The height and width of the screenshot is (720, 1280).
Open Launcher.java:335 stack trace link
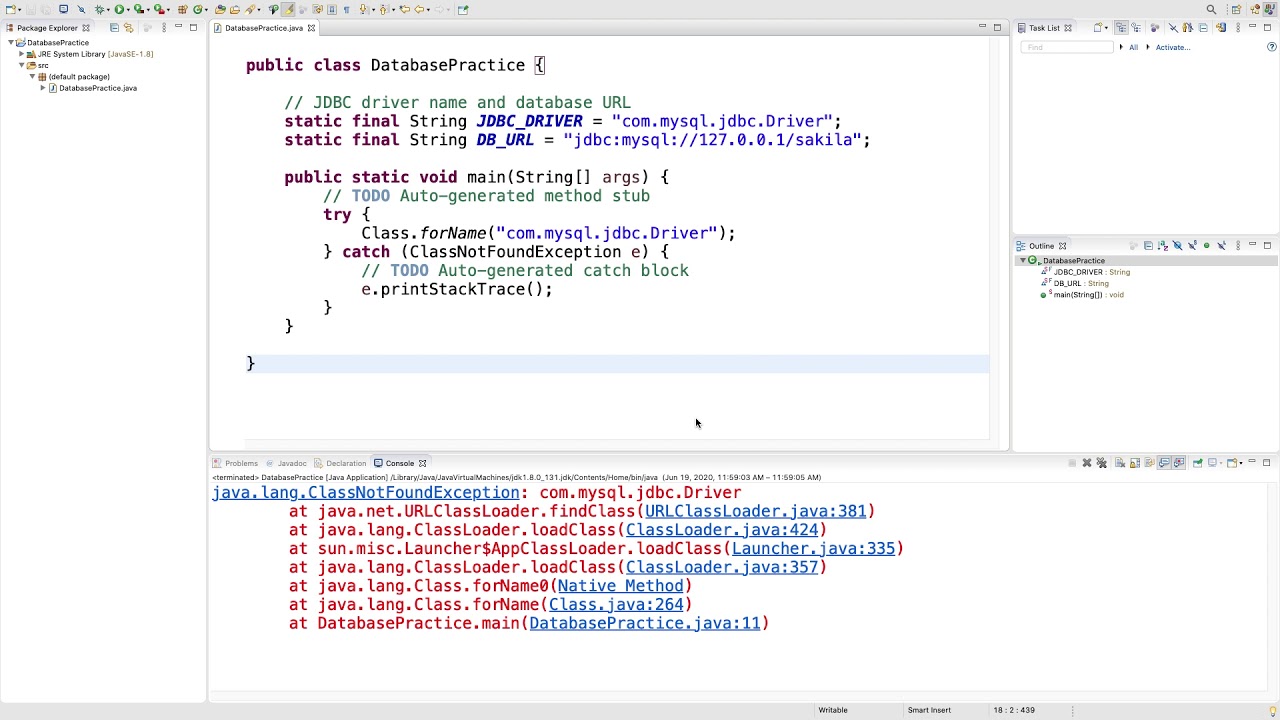pyautogui.click(x=813, y=548)
